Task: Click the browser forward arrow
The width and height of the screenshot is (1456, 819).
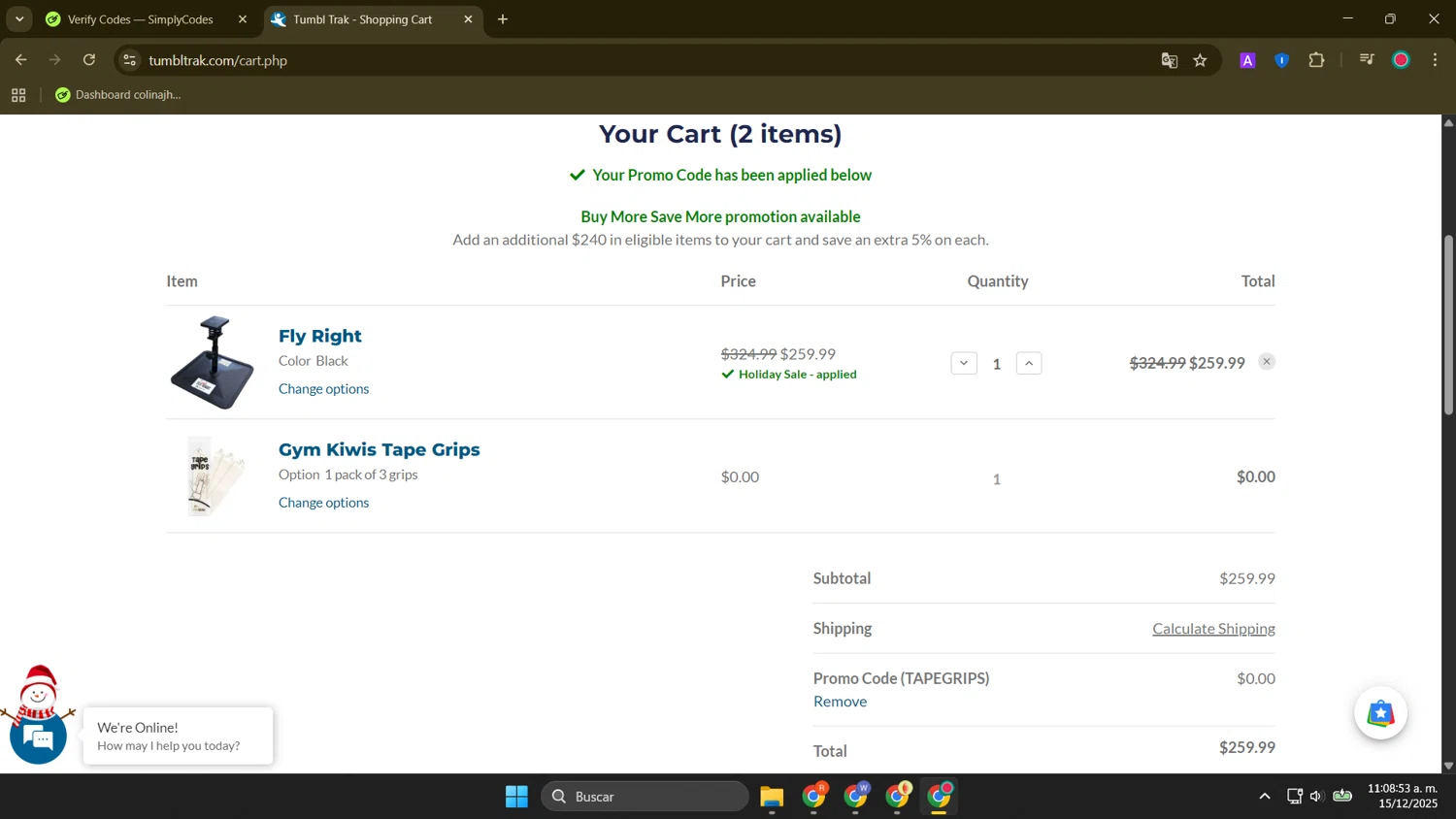Action: tap(54, 60)
